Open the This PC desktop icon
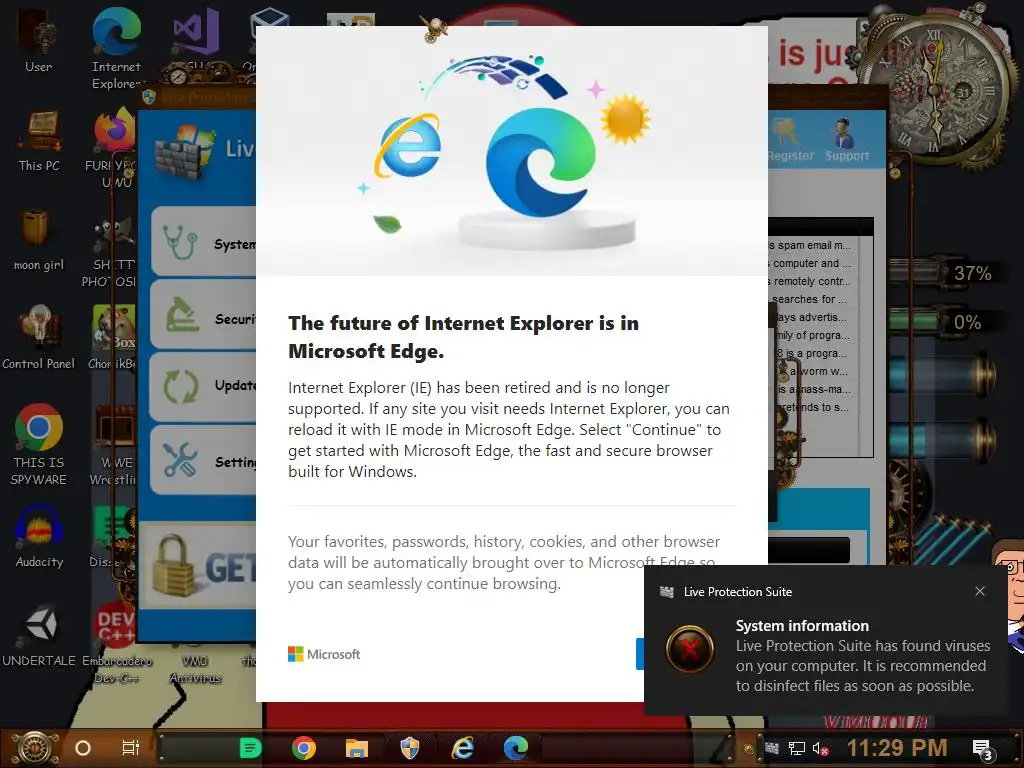 point(39,140)
